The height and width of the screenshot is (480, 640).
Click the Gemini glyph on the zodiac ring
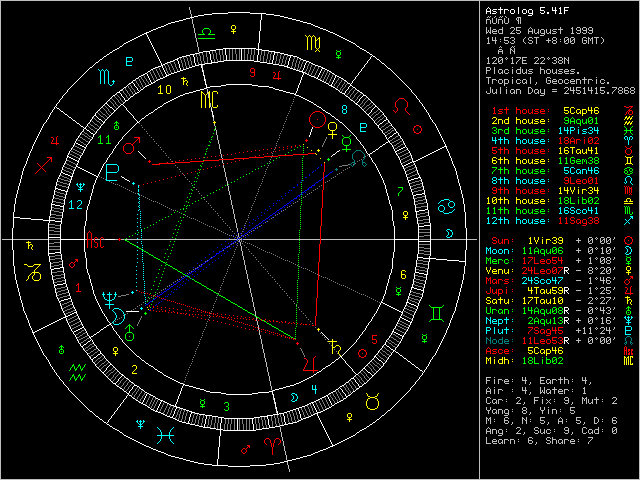click(x=437, y=313)
